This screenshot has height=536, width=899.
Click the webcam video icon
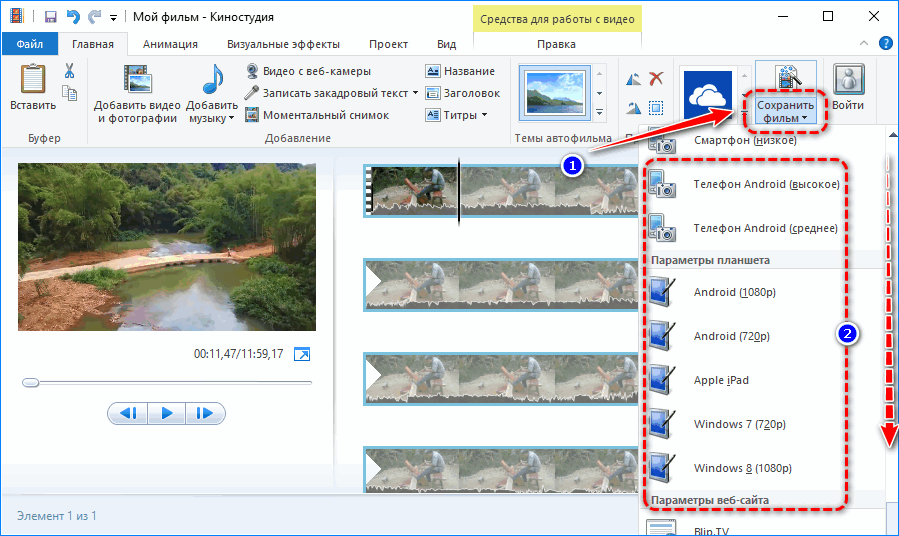[252, 71]
